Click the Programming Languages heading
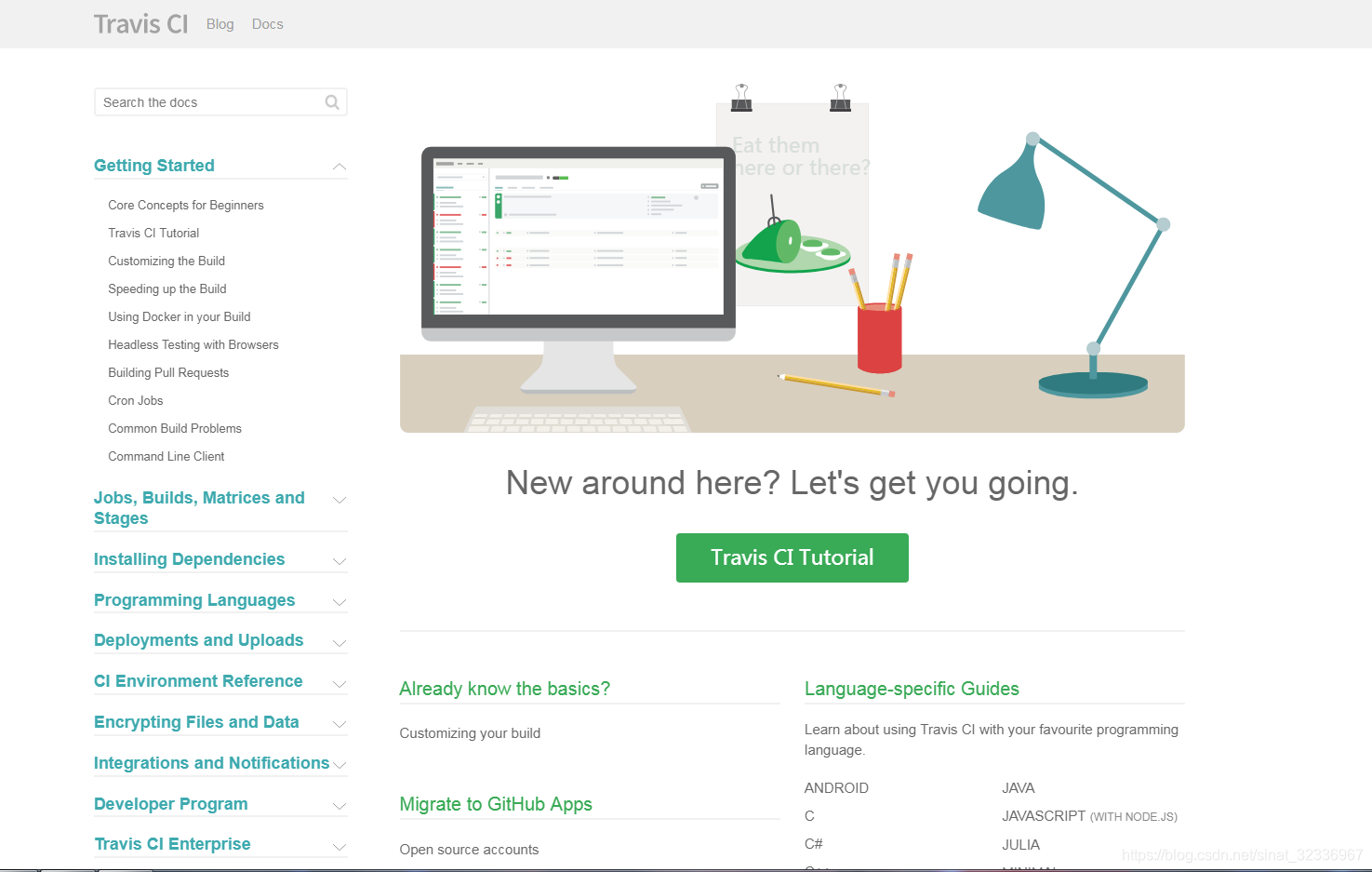This screenshot has height=872, width=1372. click(x=194, y=600)
